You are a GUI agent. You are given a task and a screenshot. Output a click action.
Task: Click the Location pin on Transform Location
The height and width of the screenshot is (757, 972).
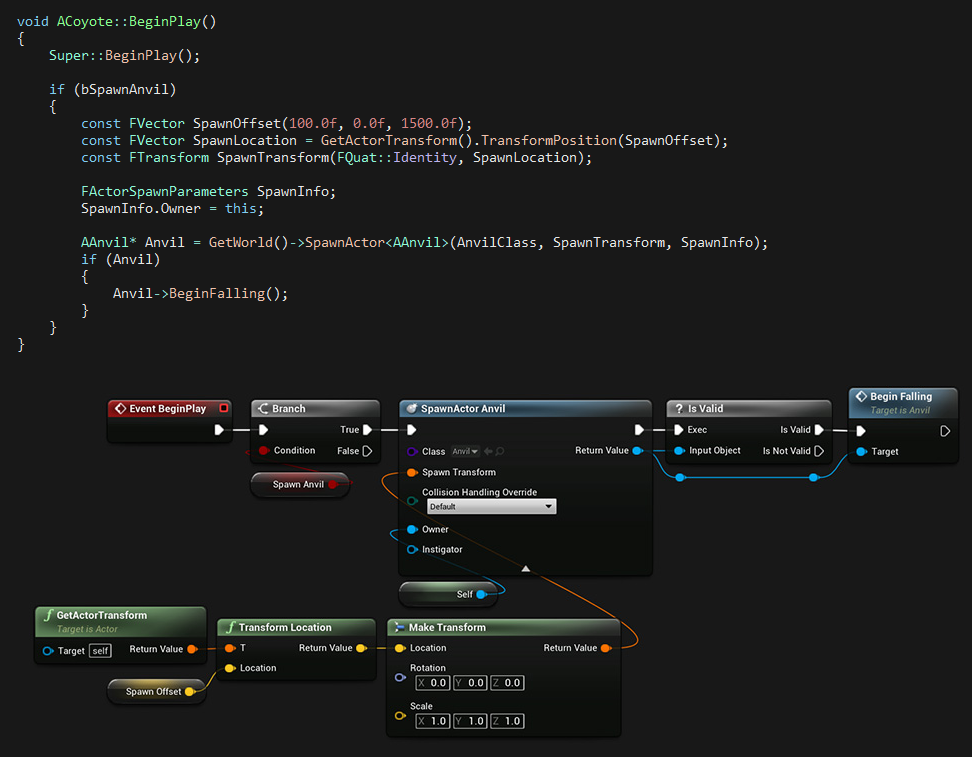[x=230, y=668]
